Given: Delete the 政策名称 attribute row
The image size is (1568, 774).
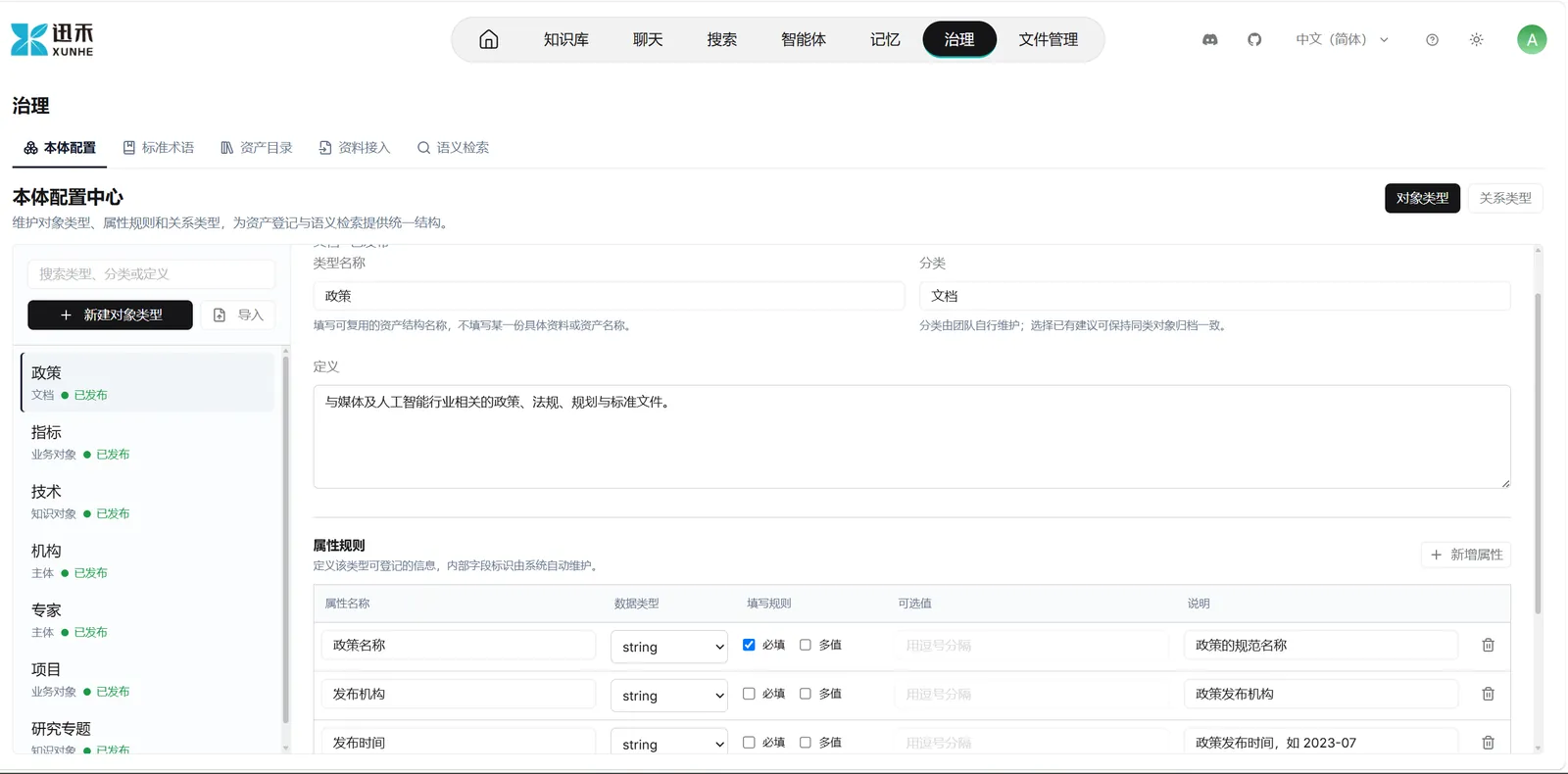Looking at the screenshot, I should (x=1488, y=645).
